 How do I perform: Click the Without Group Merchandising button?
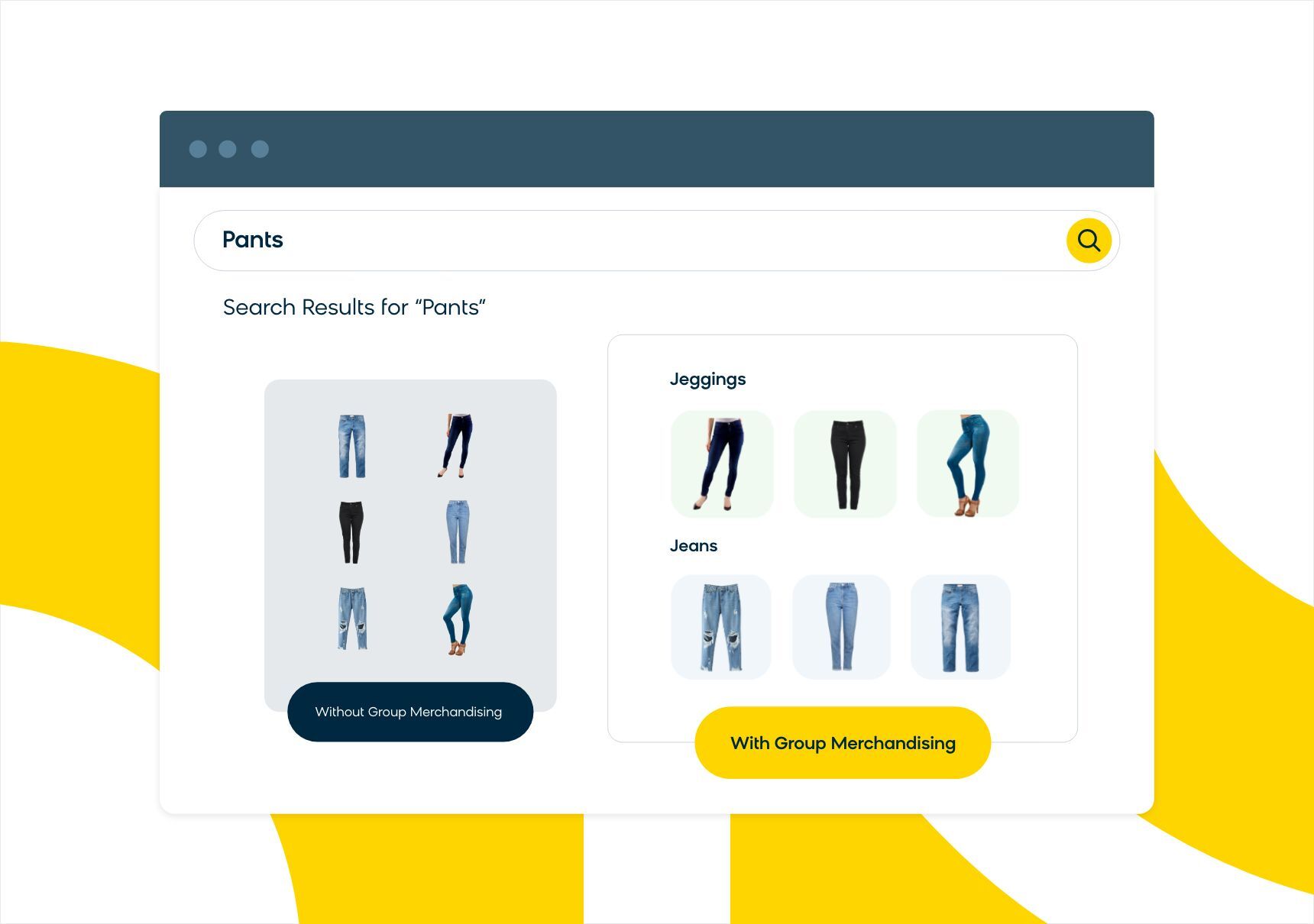pyautogui.click(x=410, y=712)
